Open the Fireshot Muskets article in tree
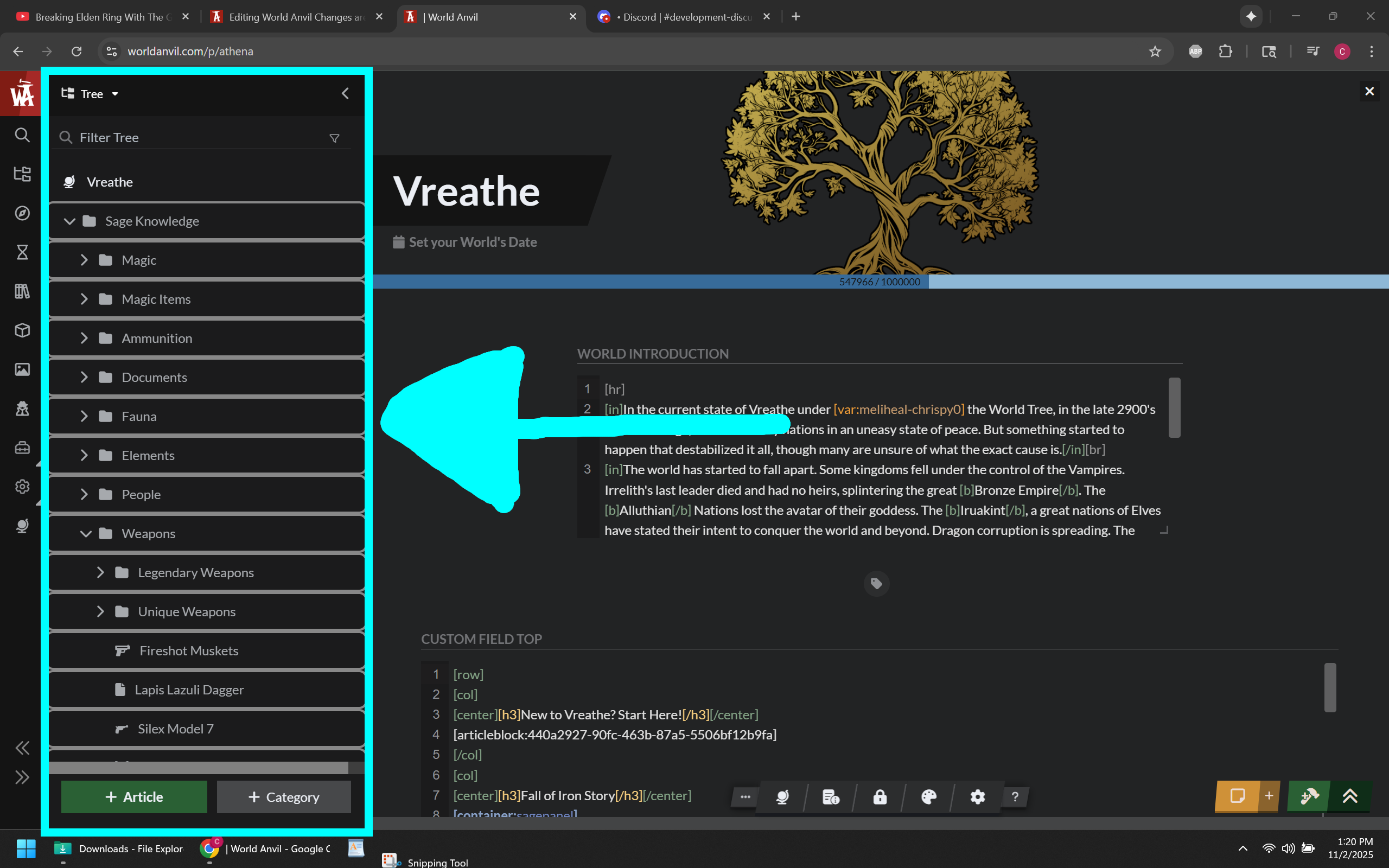This screenshot has width=1389, height=868. 188,650
